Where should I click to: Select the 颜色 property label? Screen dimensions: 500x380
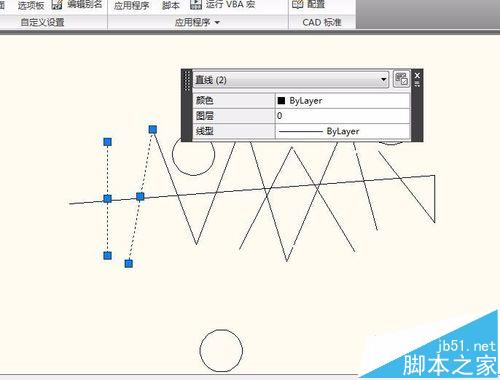pos(204,100)
